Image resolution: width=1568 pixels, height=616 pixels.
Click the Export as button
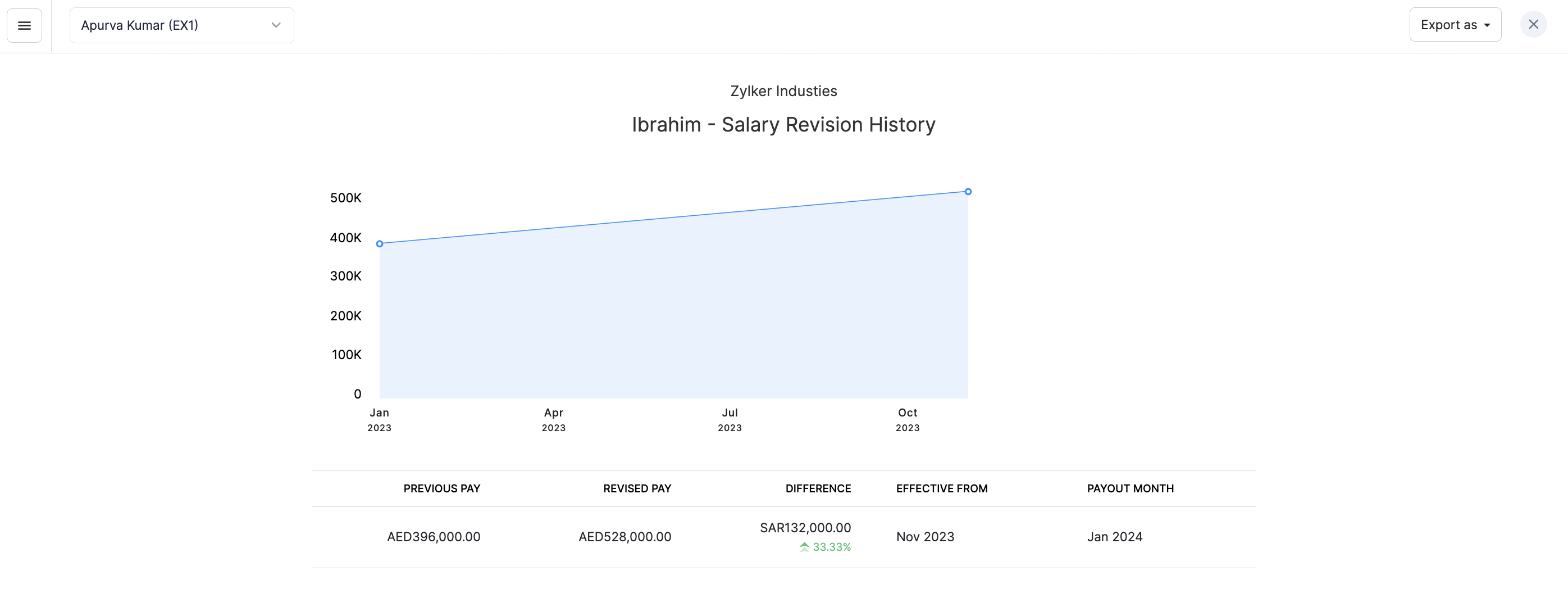tap(1454, 25)
